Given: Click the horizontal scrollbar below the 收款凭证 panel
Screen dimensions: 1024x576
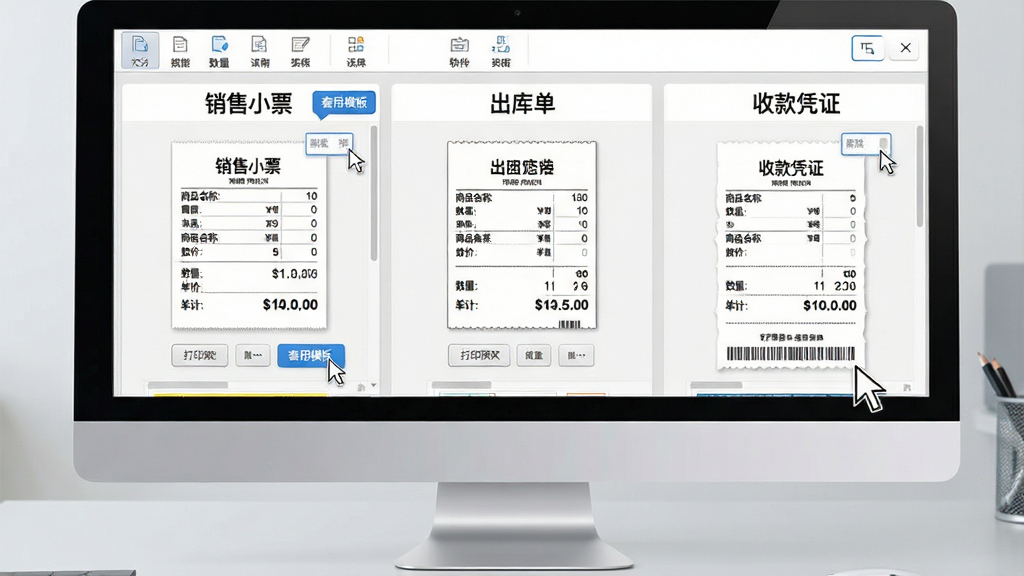Looking at the screenshot, I should (x=716, y=385).
